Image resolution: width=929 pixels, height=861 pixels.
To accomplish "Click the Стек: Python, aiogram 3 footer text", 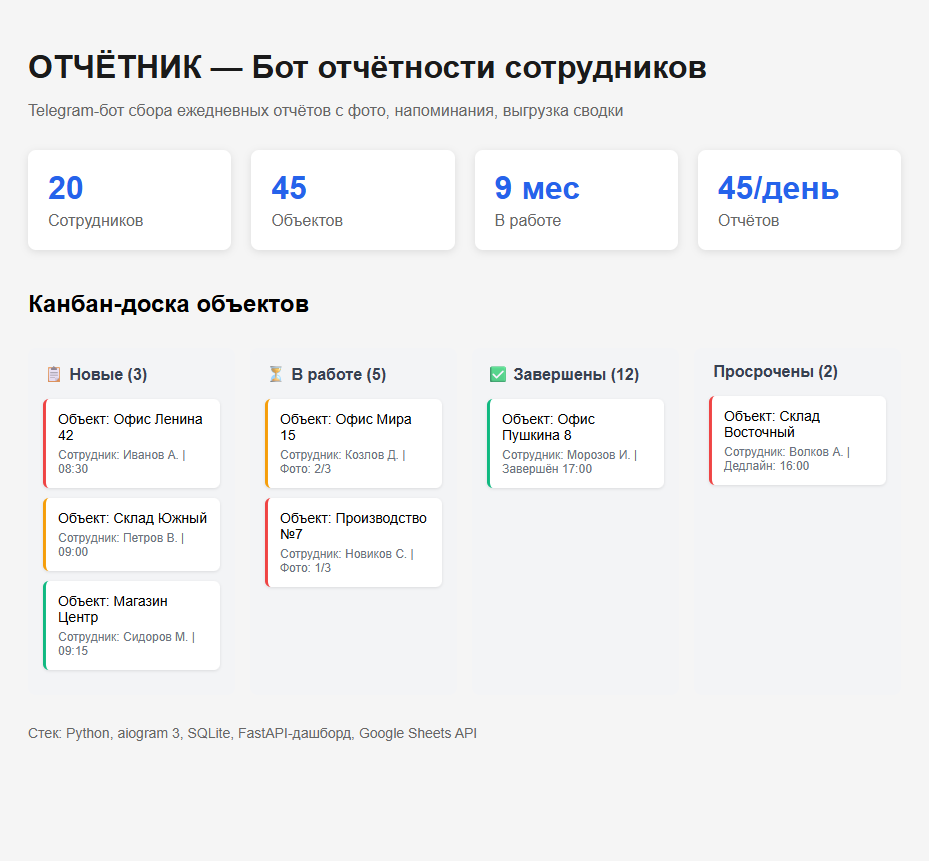I will (x=252, y=733).
